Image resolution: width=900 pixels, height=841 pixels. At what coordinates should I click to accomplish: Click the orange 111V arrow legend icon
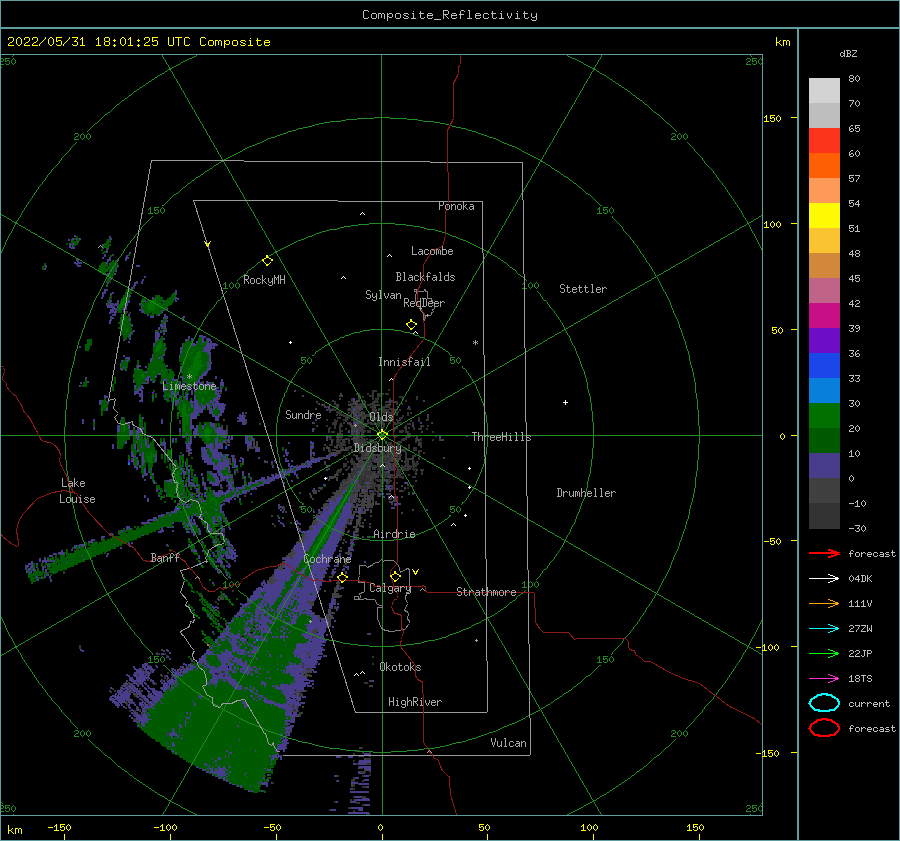(x=824, y=603)
